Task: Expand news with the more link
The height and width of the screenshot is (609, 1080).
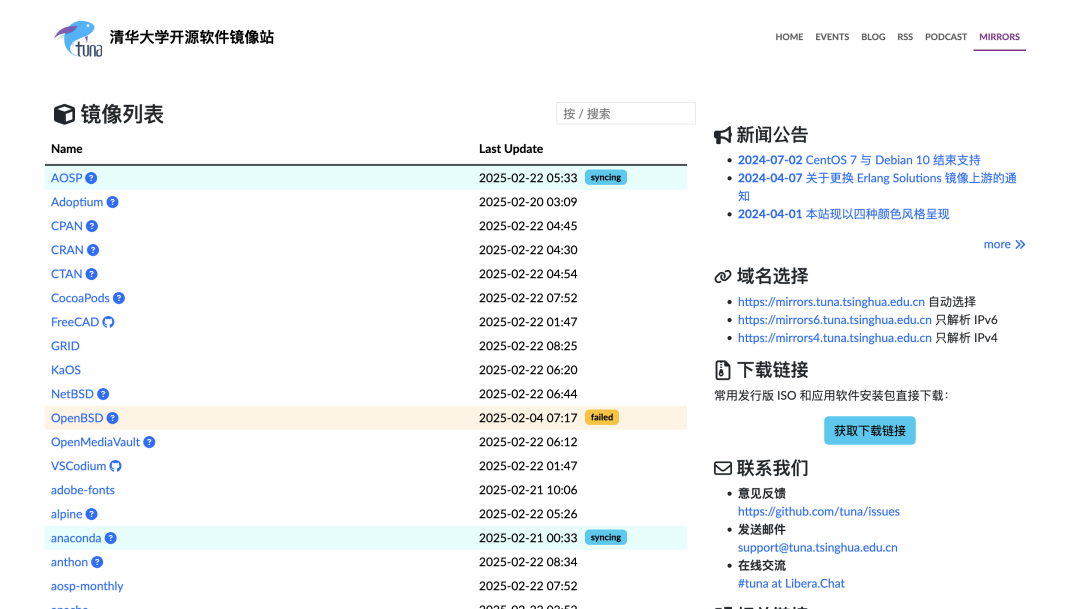Action: 1004,245
